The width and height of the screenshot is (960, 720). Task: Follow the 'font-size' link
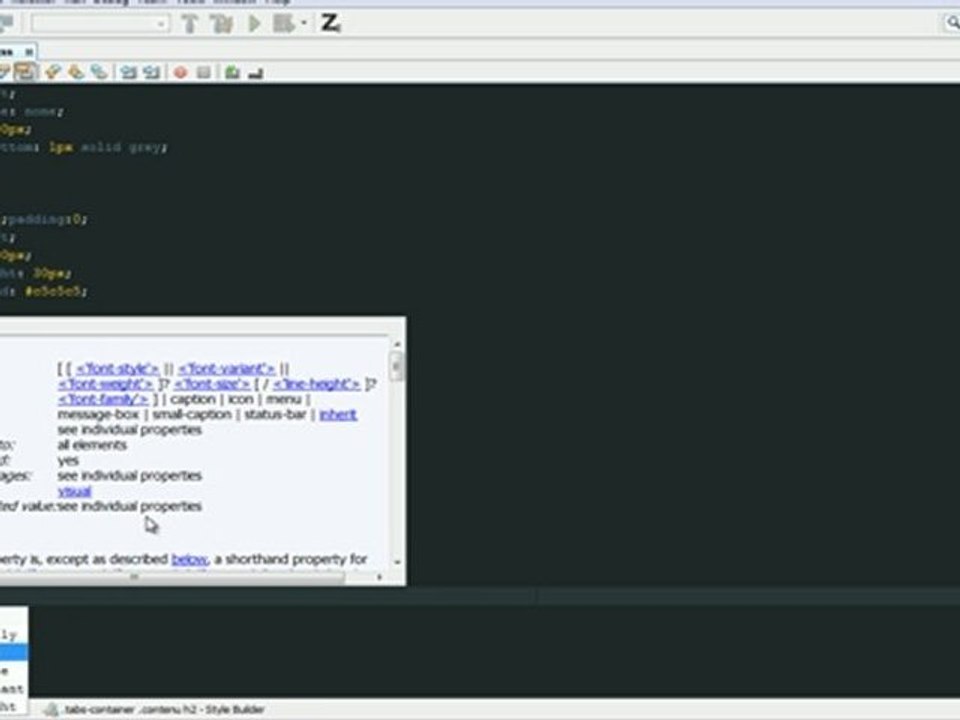212,384
